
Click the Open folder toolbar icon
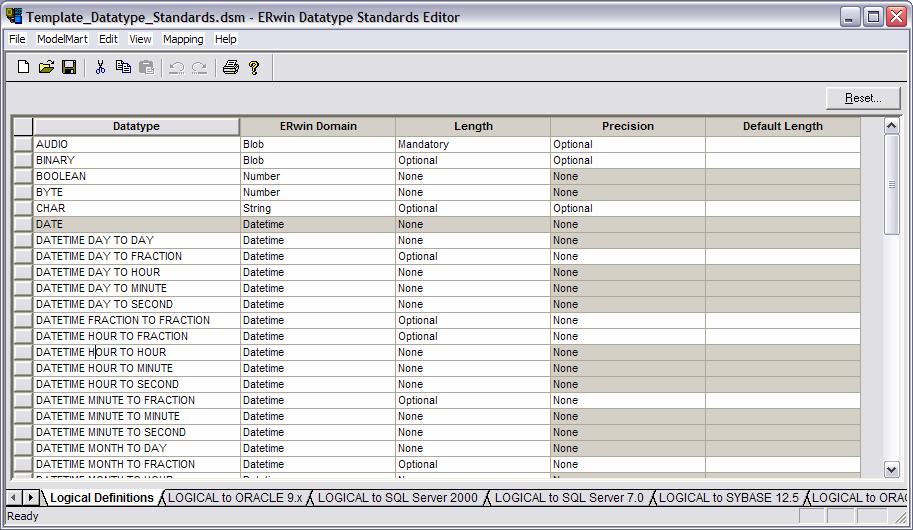pos(46,67)
